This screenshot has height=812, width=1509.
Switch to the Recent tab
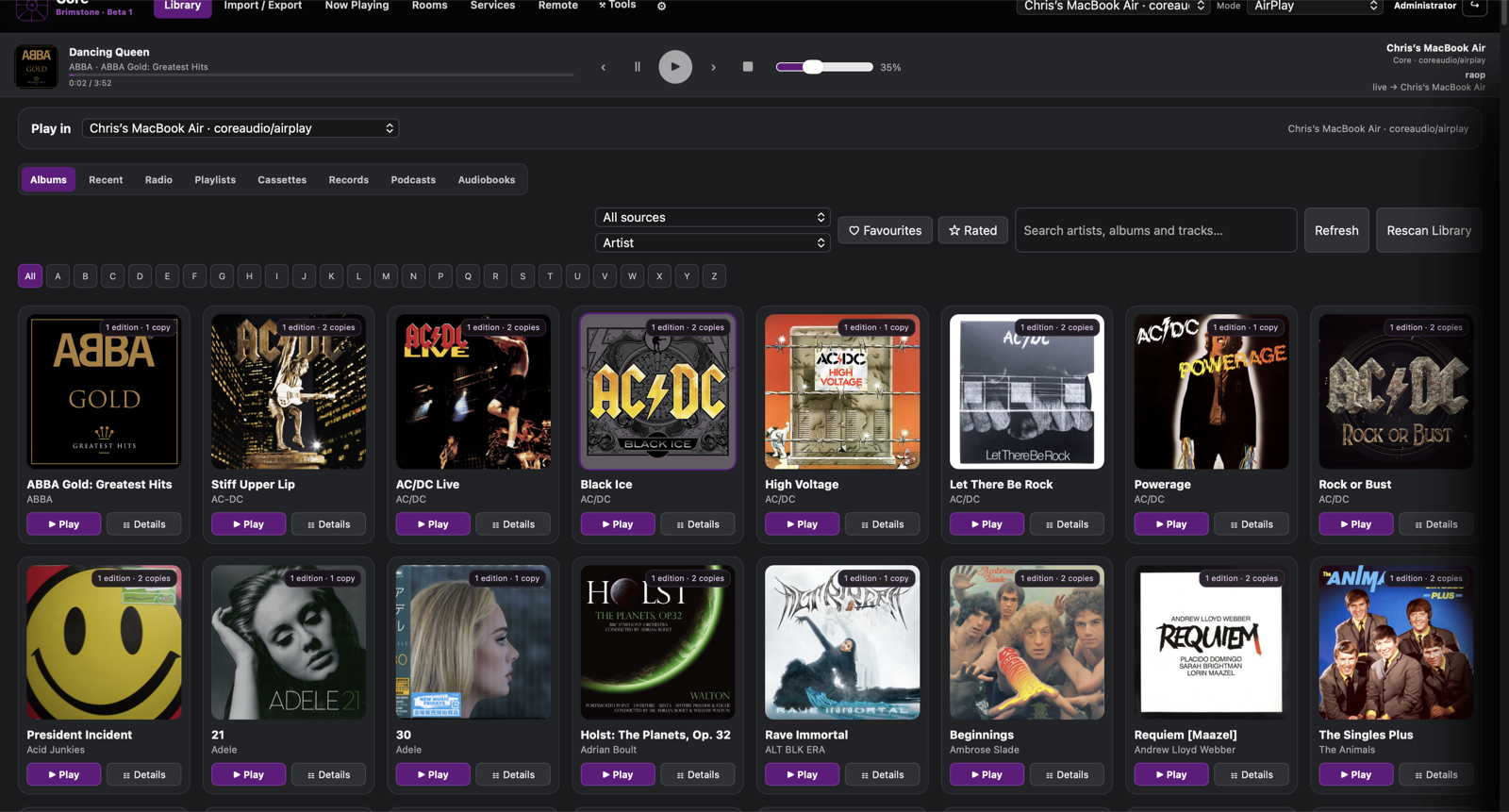point(106,179)
